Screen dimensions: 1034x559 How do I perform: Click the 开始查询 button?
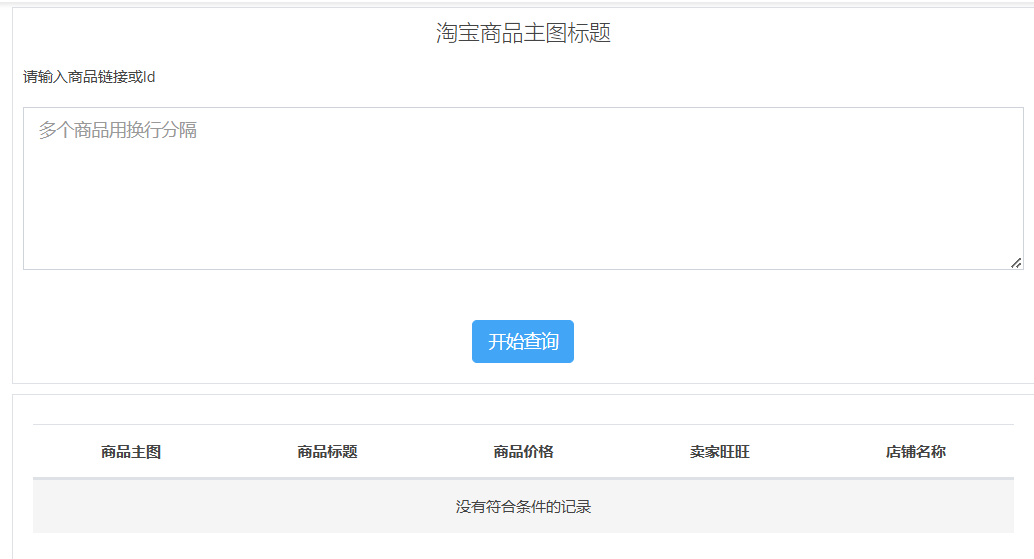[x=522, y=341]
